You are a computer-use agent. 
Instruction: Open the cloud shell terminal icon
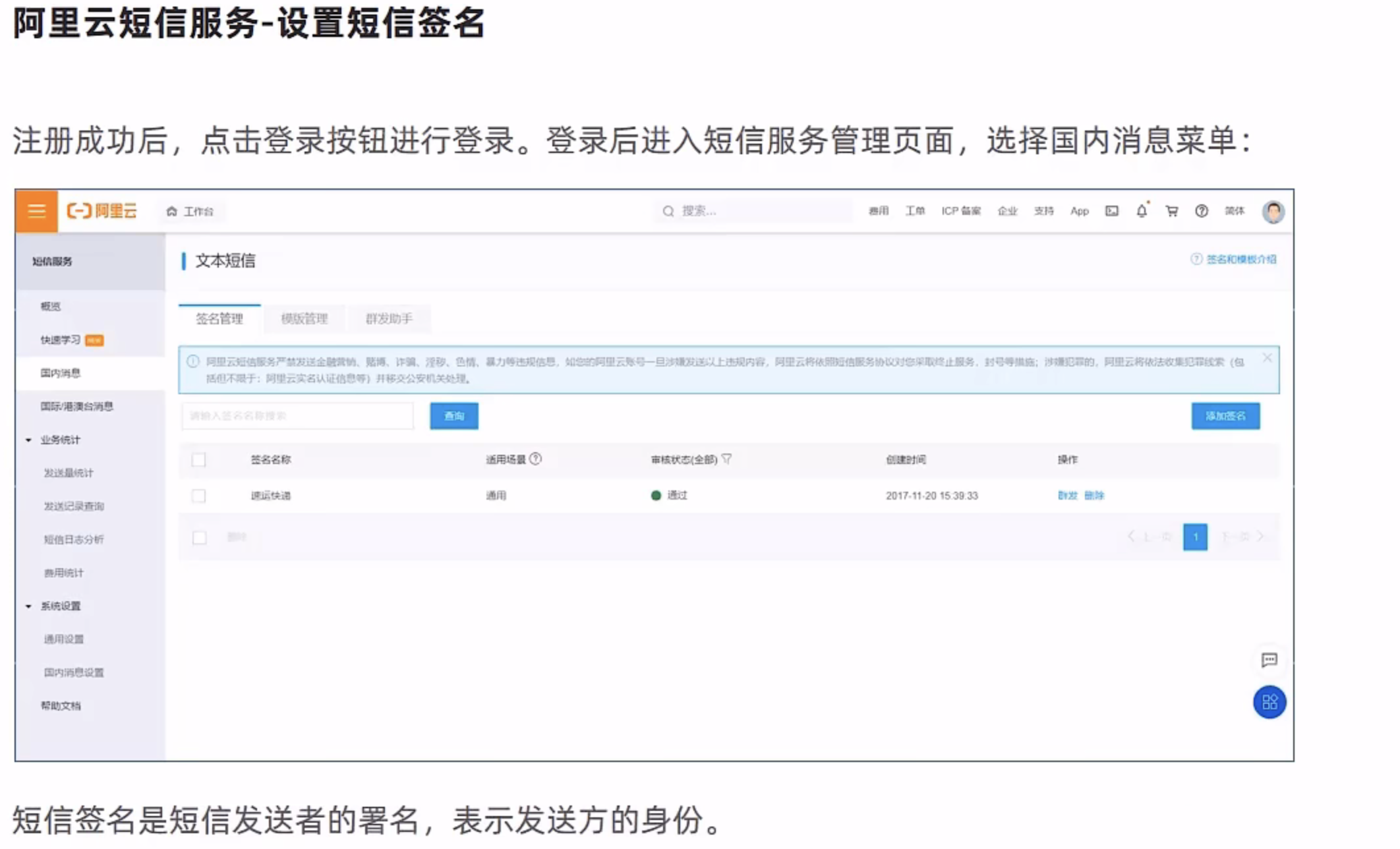[1112, 211]
